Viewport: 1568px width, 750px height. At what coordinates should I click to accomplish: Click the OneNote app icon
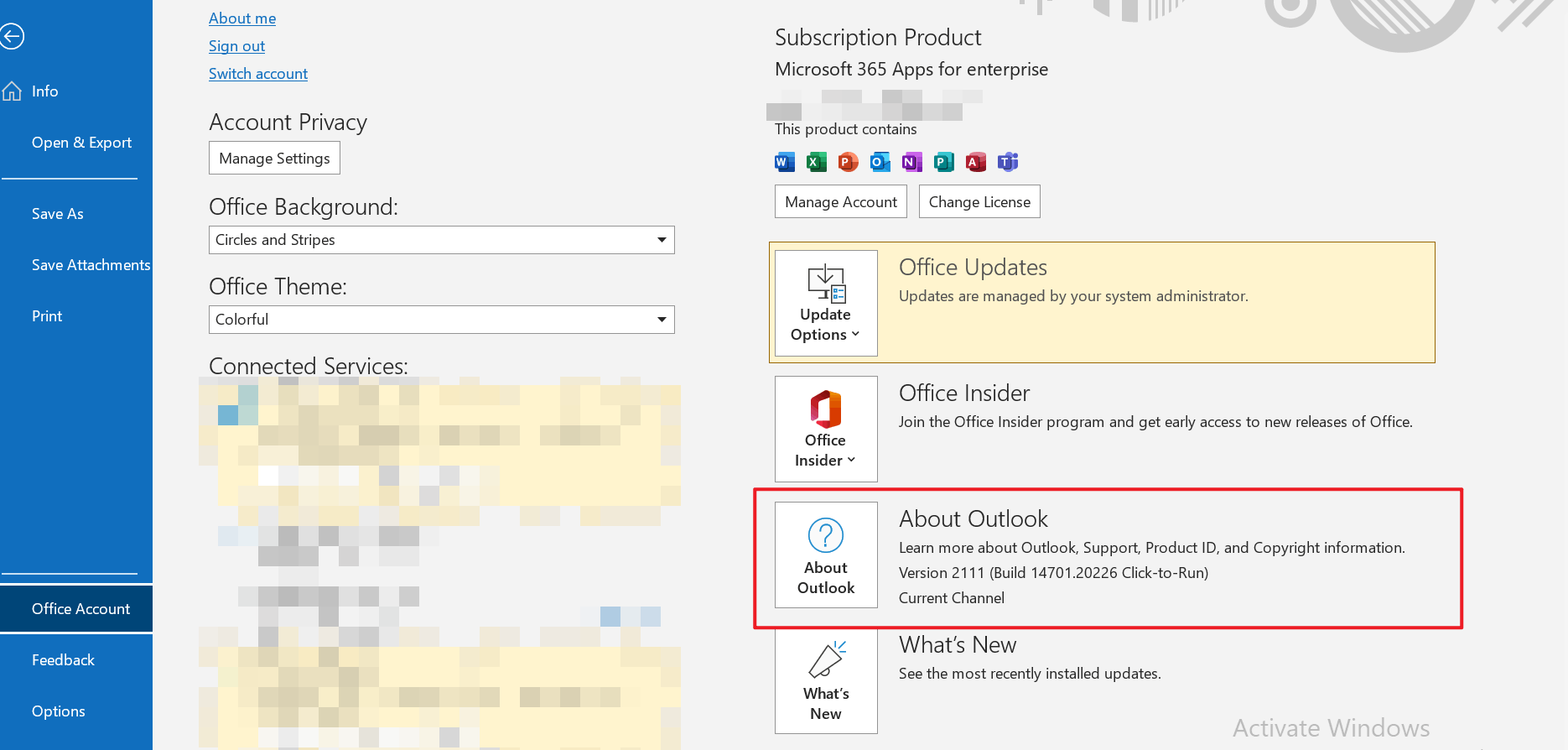[x=912, y=162]
